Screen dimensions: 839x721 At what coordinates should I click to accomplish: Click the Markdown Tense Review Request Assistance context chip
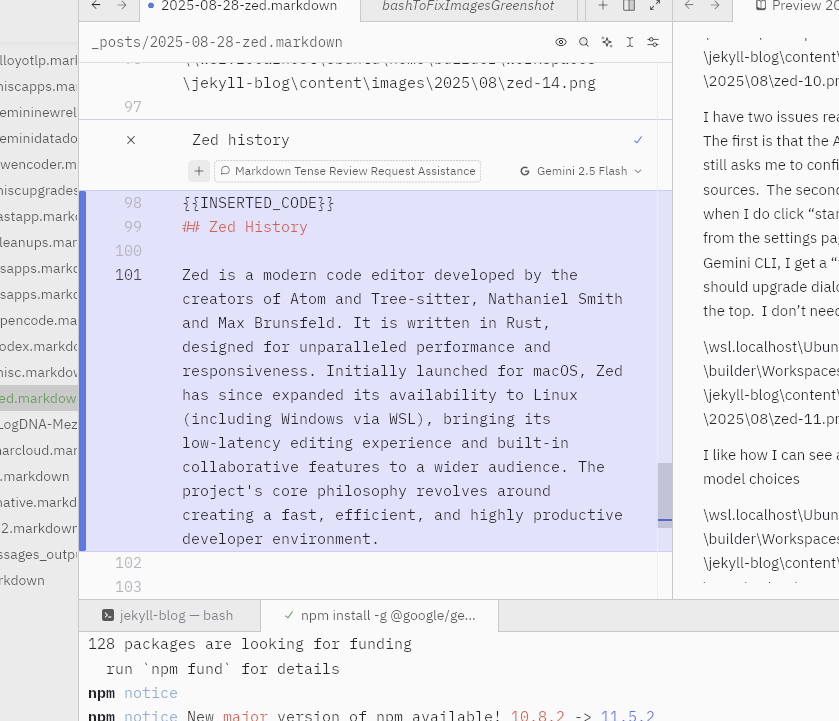pyautogui.click(x=348, y=171)
